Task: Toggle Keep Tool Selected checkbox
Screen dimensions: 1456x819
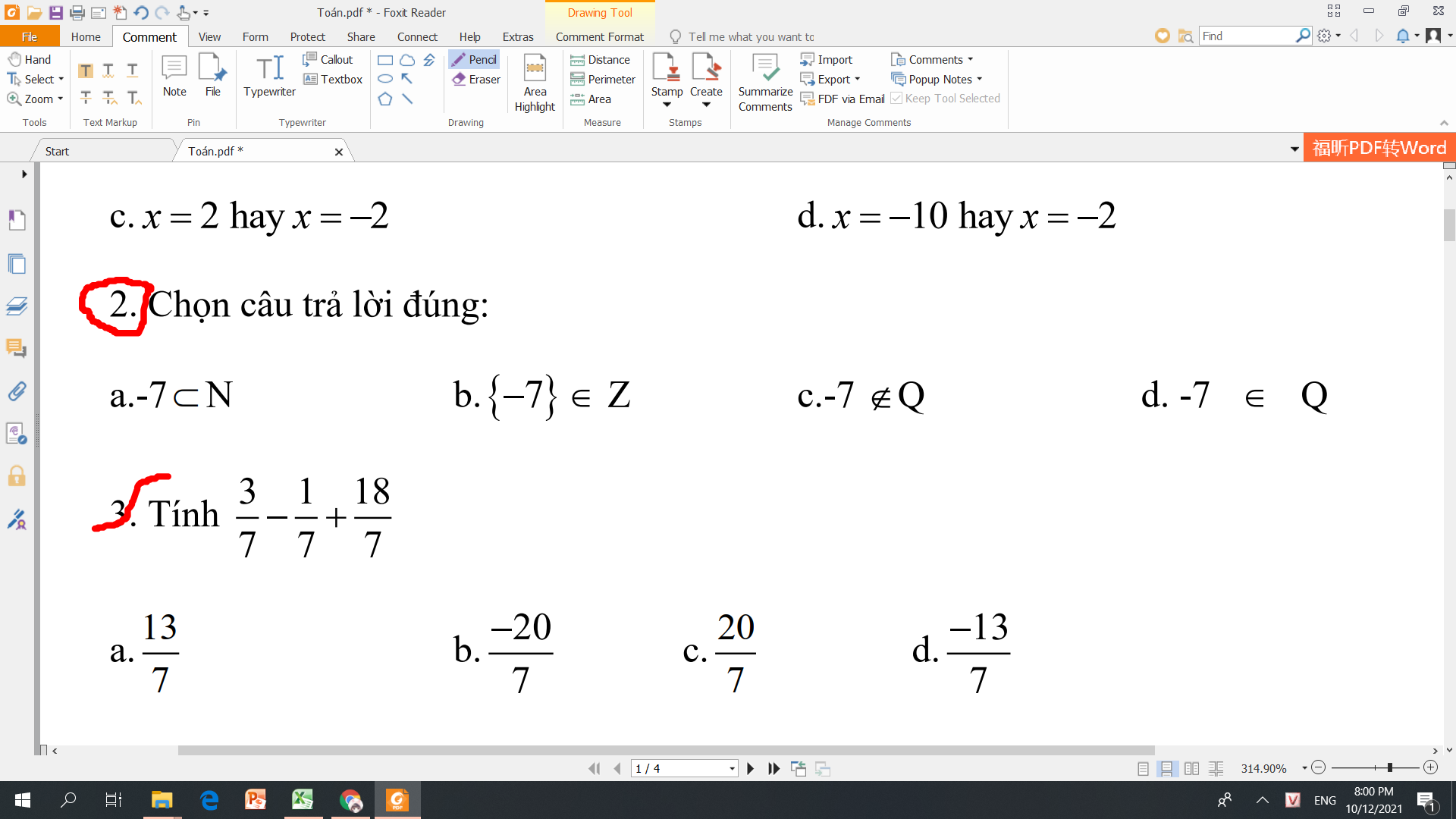Action: click(x=896, y=99)
